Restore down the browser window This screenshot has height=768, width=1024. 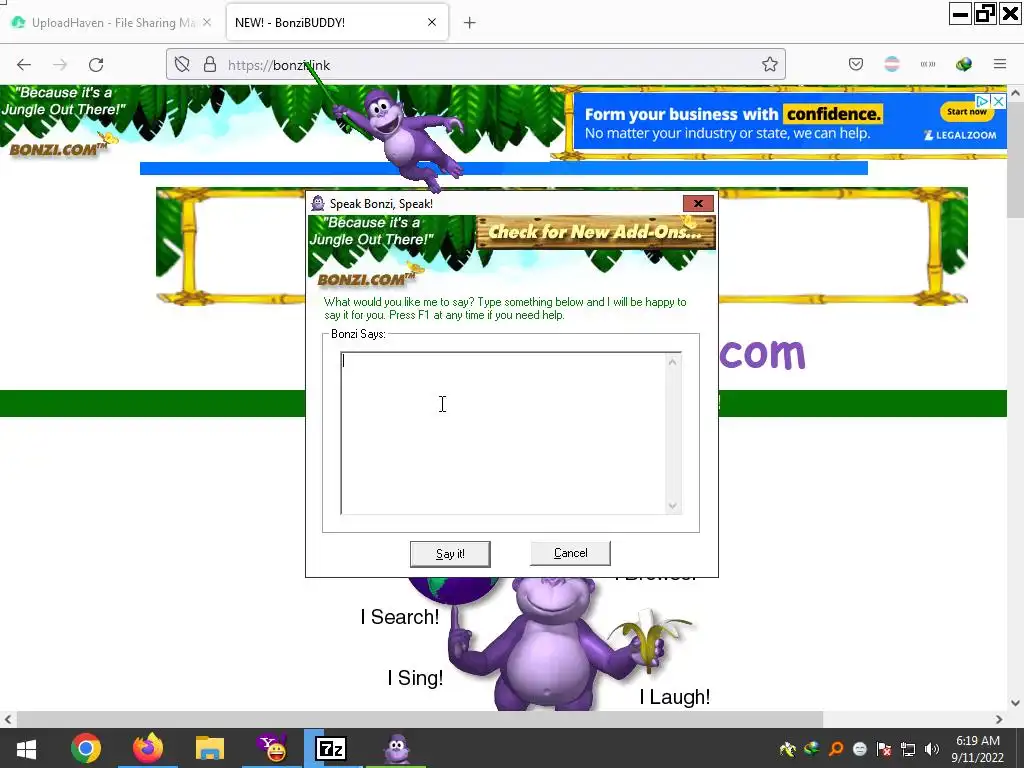click(985, 14)
